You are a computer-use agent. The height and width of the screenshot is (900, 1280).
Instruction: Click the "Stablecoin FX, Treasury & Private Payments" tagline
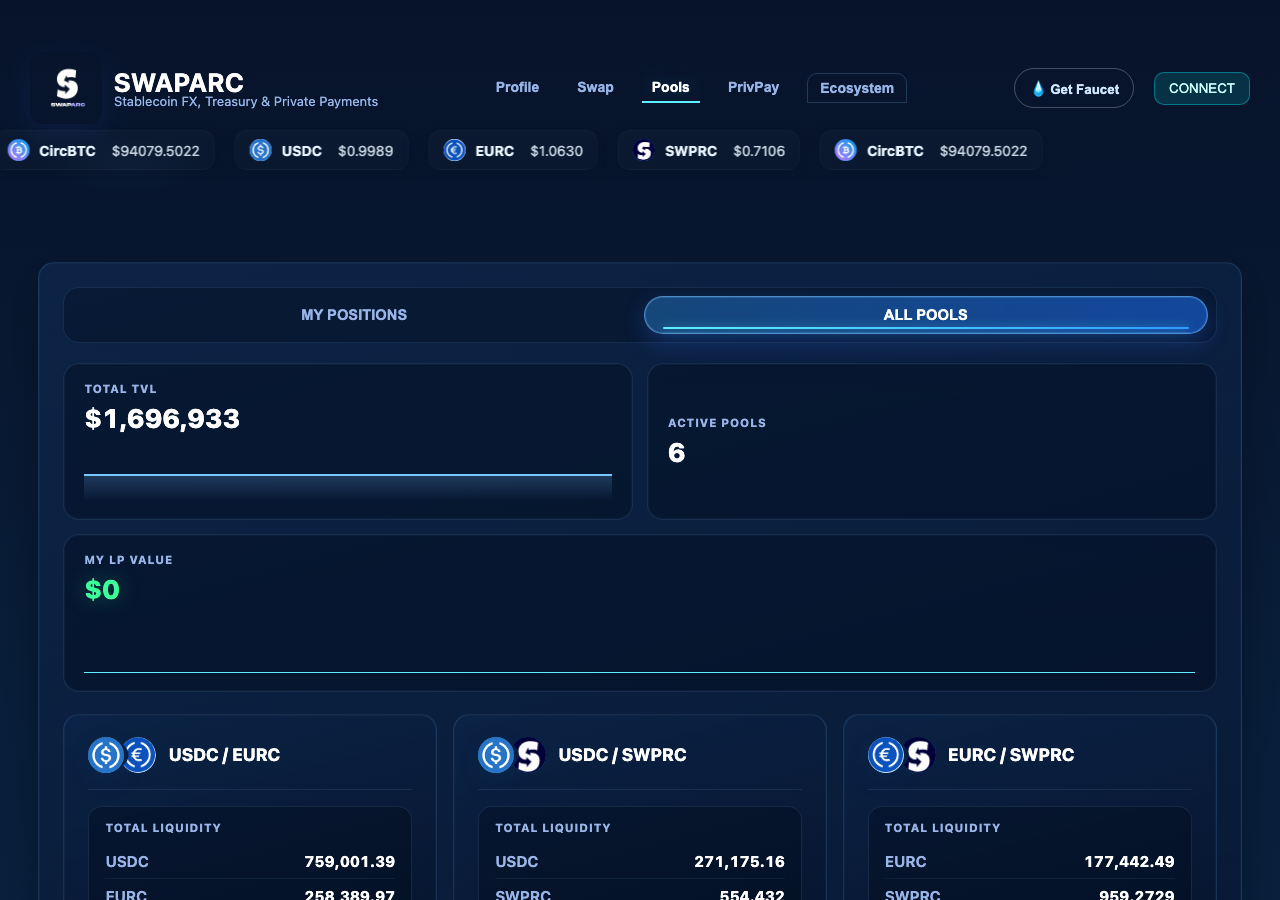click(246, 102)
